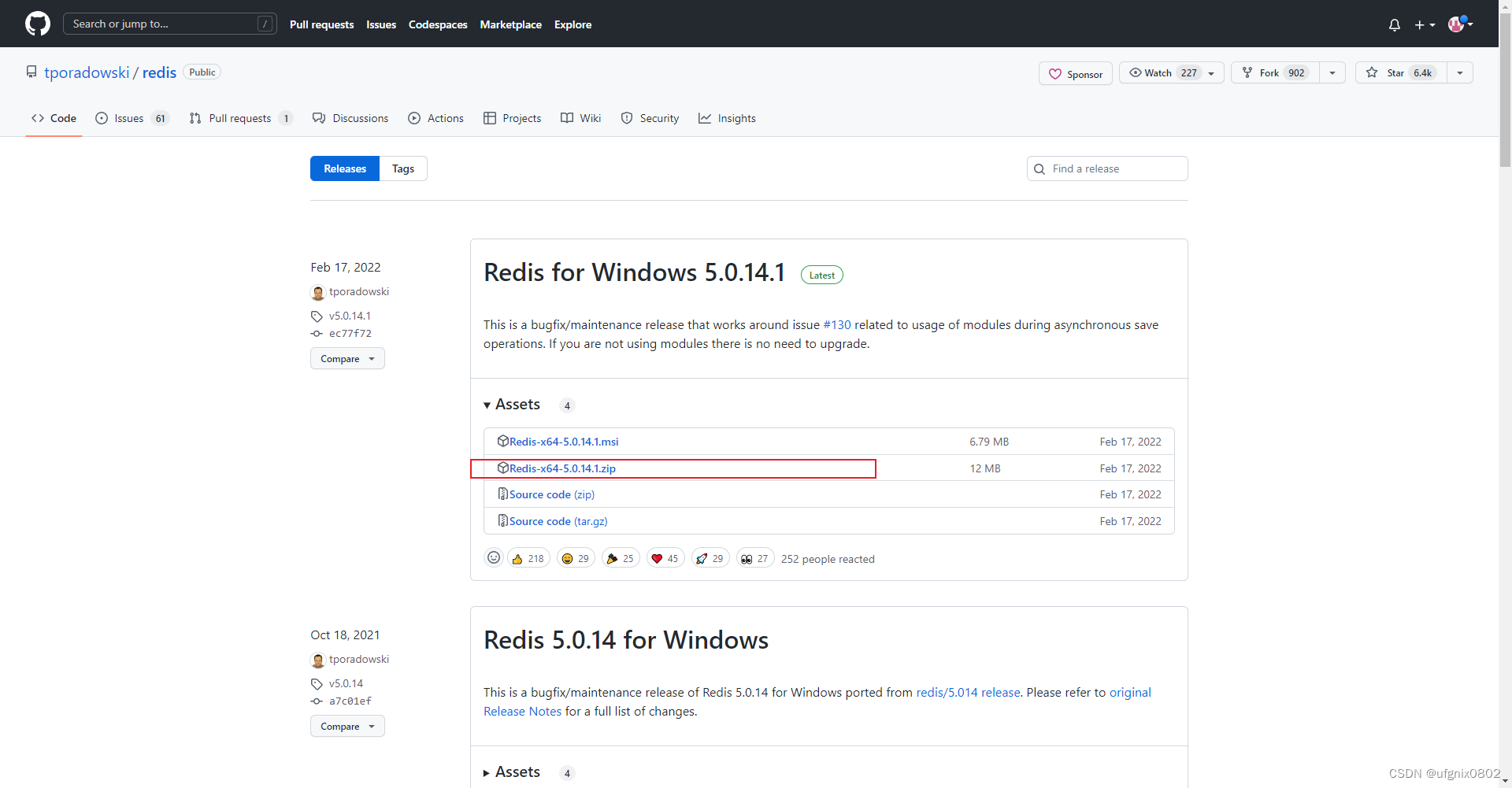
Task: Click the Latest release badge
Action: pyautogui.click(x=822, y=275)
